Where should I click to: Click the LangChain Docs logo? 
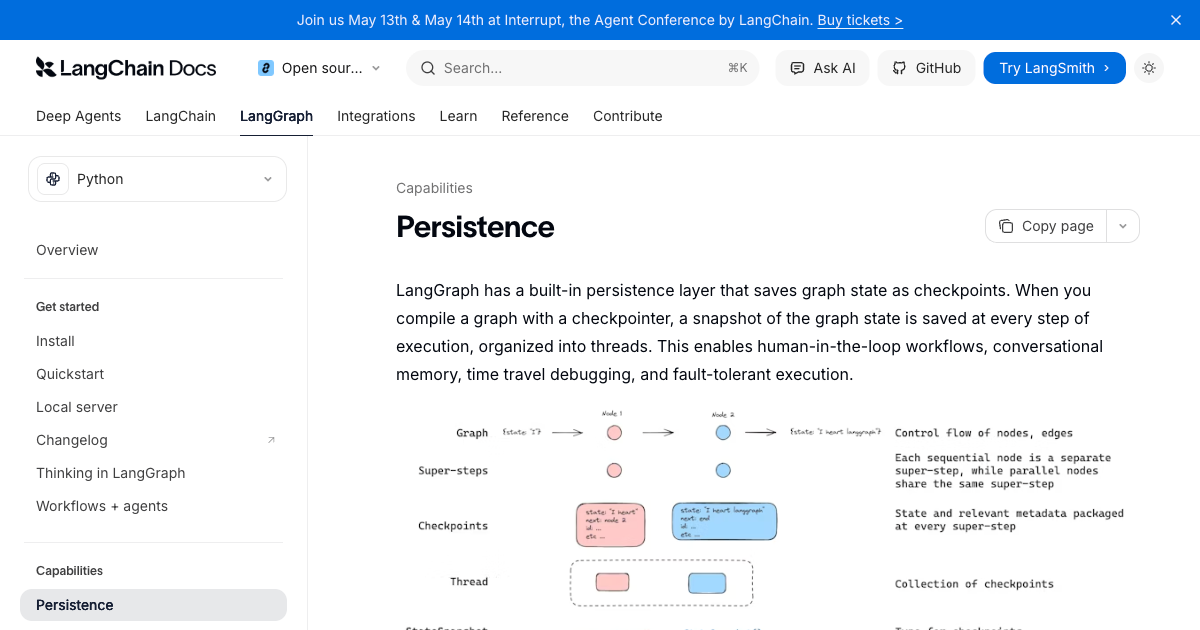point(126,68)
